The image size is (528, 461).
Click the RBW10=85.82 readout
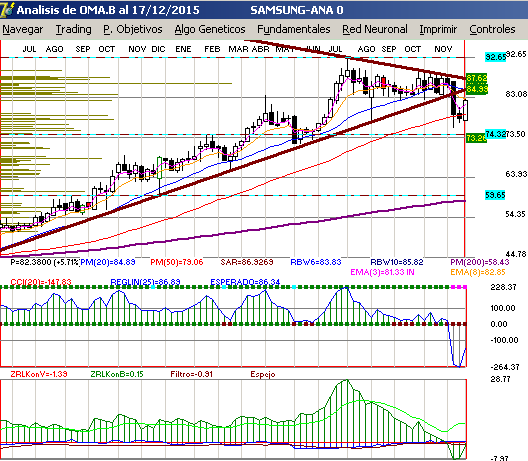pos(397,262)
